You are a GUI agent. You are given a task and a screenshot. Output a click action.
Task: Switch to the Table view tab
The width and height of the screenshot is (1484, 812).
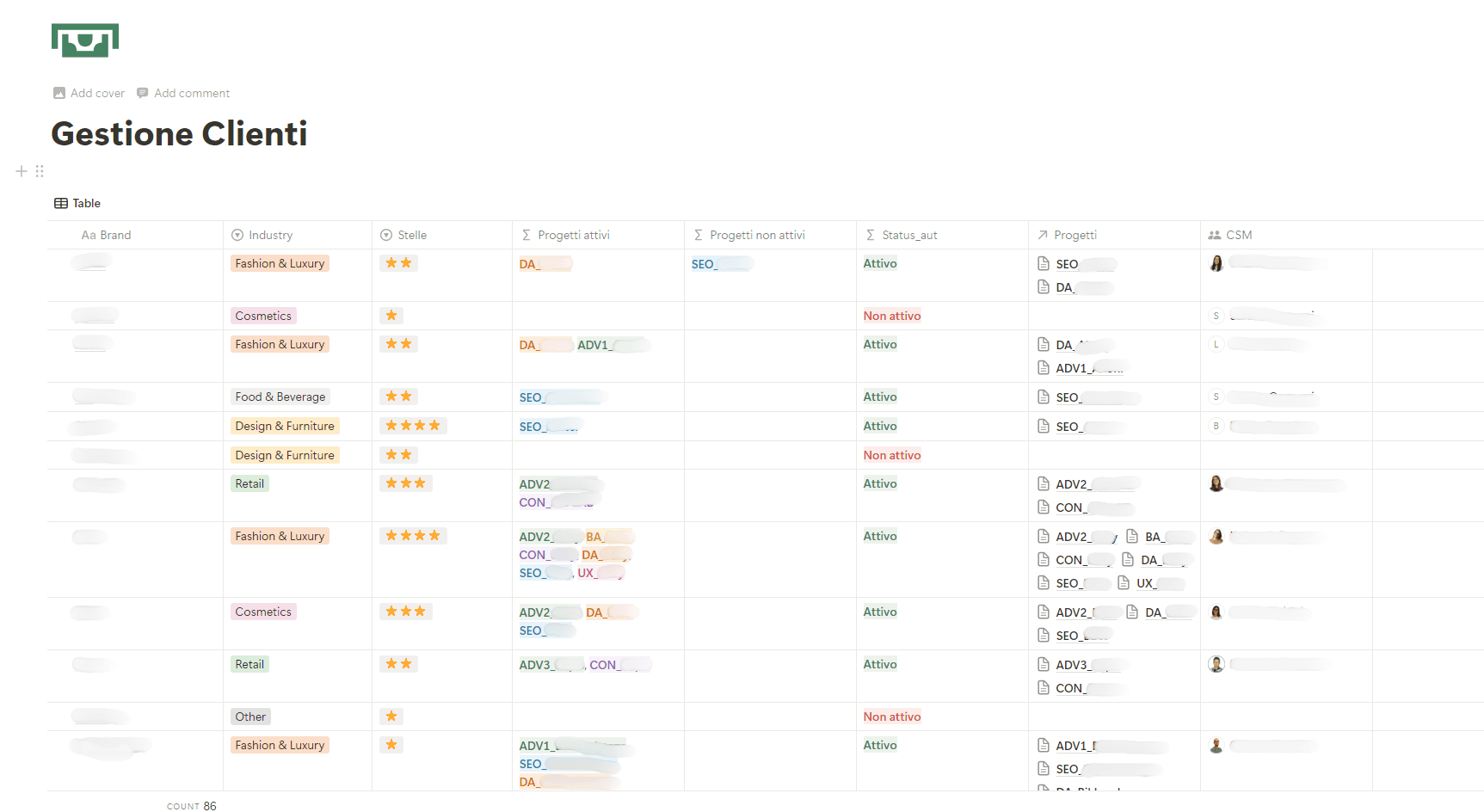coord(86,203)
